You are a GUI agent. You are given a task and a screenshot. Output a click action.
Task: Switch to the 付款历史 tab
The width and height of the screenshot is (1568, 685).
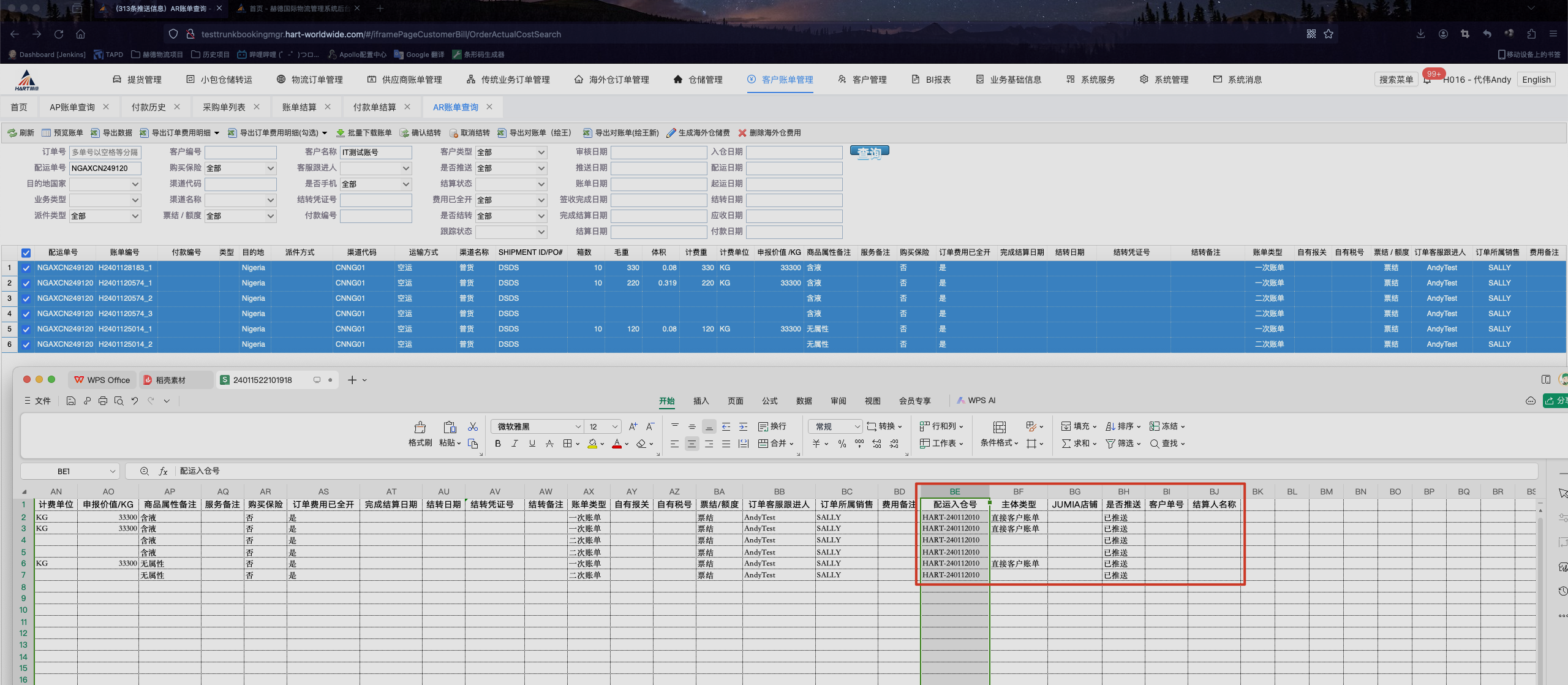coord(148,107)
